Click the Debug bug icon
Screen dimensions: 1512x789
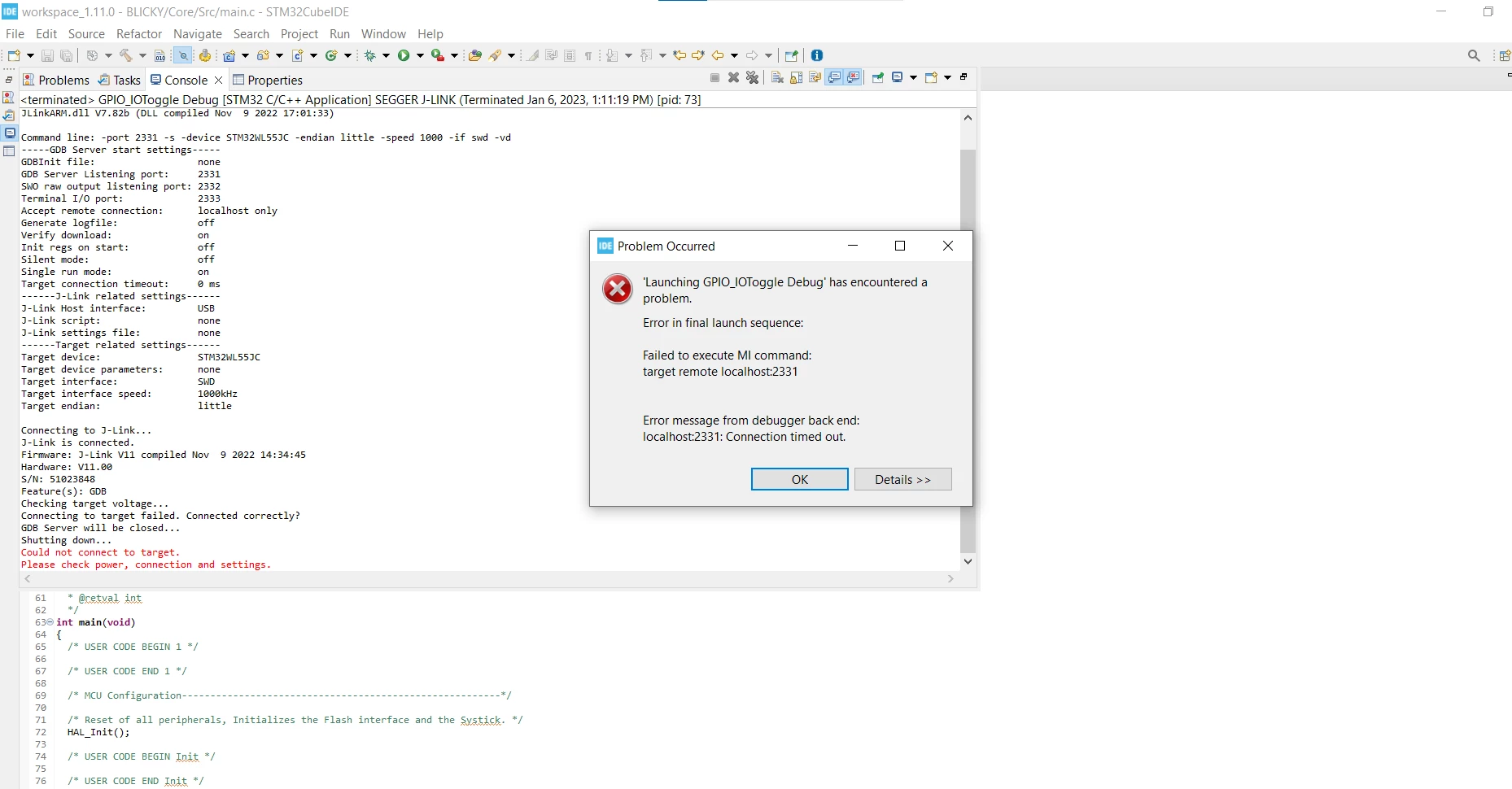click(x=369, y=55)
